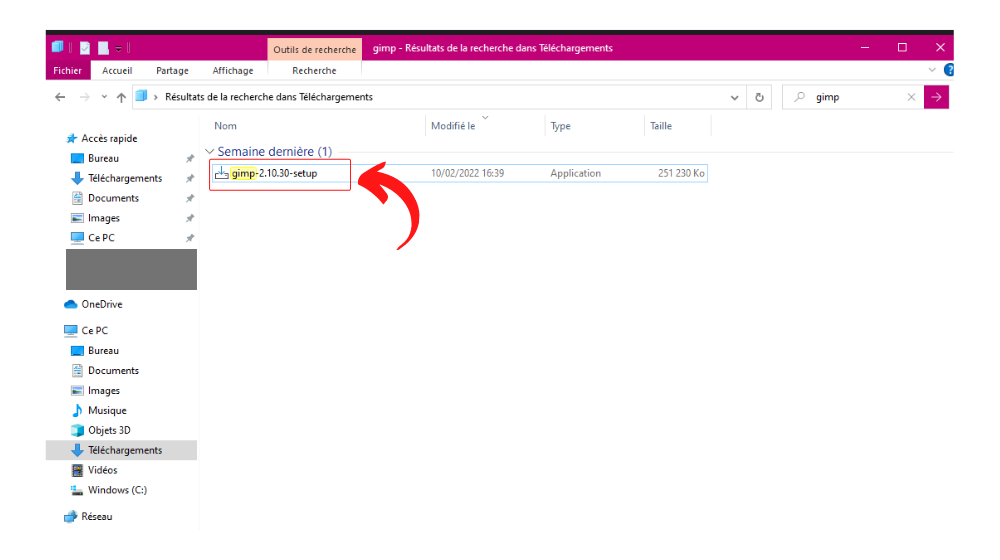The height and width of the screenshot is (560, 1000).
Task: Sort by the Nom column header
Action: tap(225, 126)
